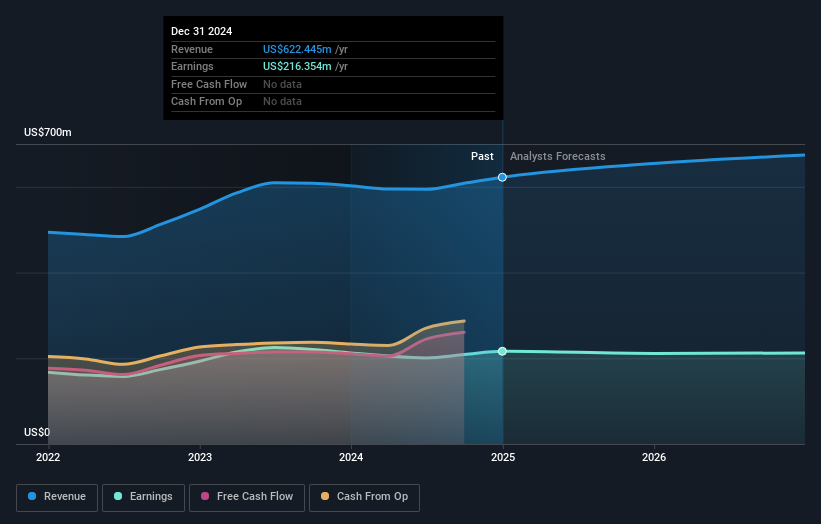The height and width of the screenshot is (524, 821).
Task: Click the 2023 x-axis label
Action: [x=200, y=458]
